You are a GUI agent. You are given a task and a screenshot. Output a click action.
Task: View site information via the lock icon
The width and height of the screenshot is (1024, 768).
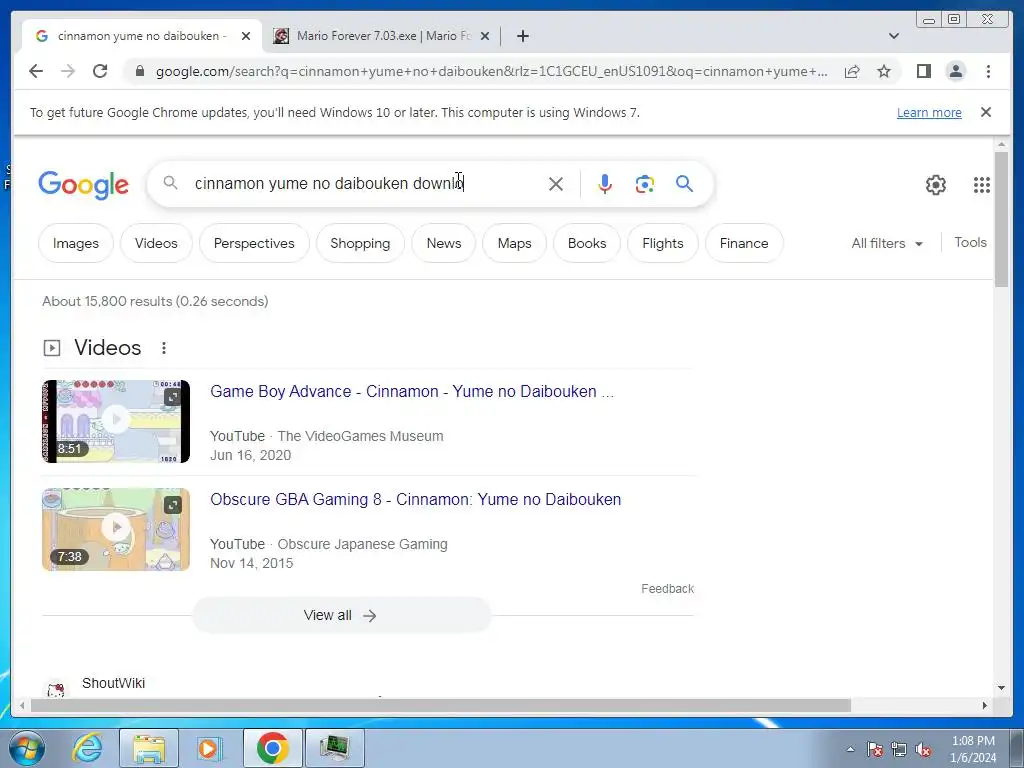140,71
